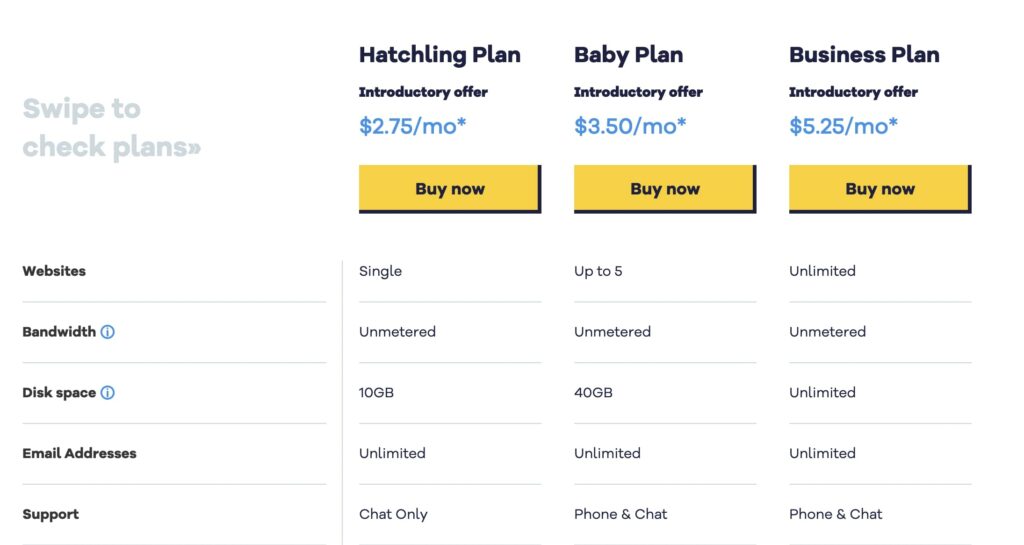This screenshot has height=545, width=1024.
Task: Click the Support row label
Action: coord(50,514)
